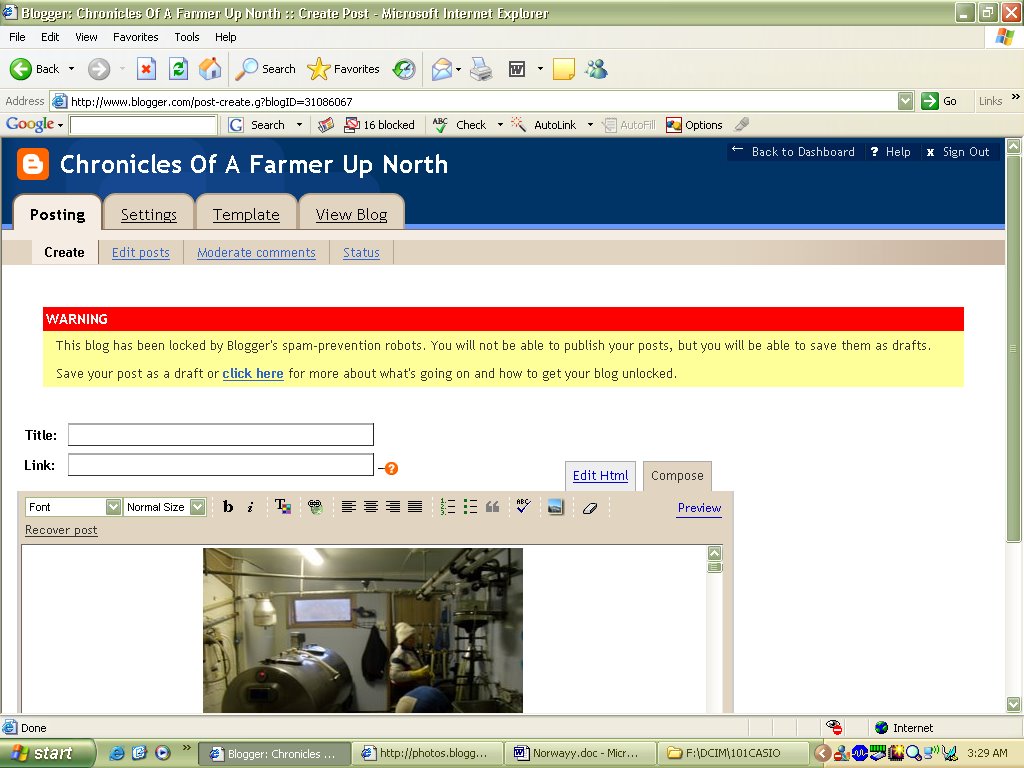Click the bold formatting icon
The image size is (1024, 768).
pyautogui.click(x=228, y=507)
